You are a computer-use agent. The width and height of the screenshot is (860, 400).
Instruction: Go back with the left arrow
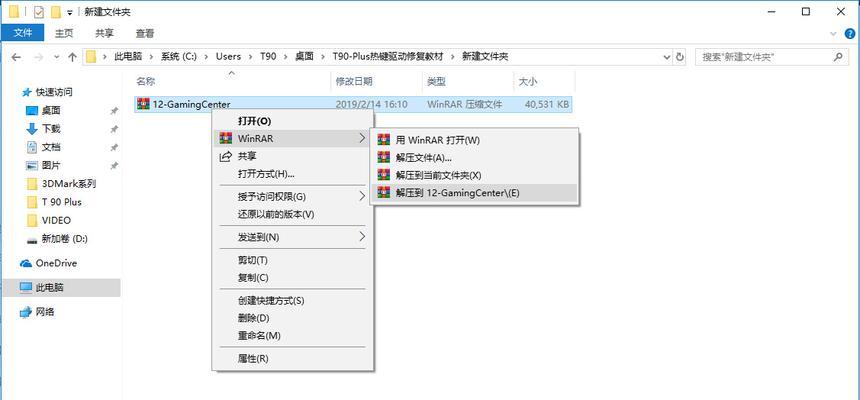pos(16,57)
